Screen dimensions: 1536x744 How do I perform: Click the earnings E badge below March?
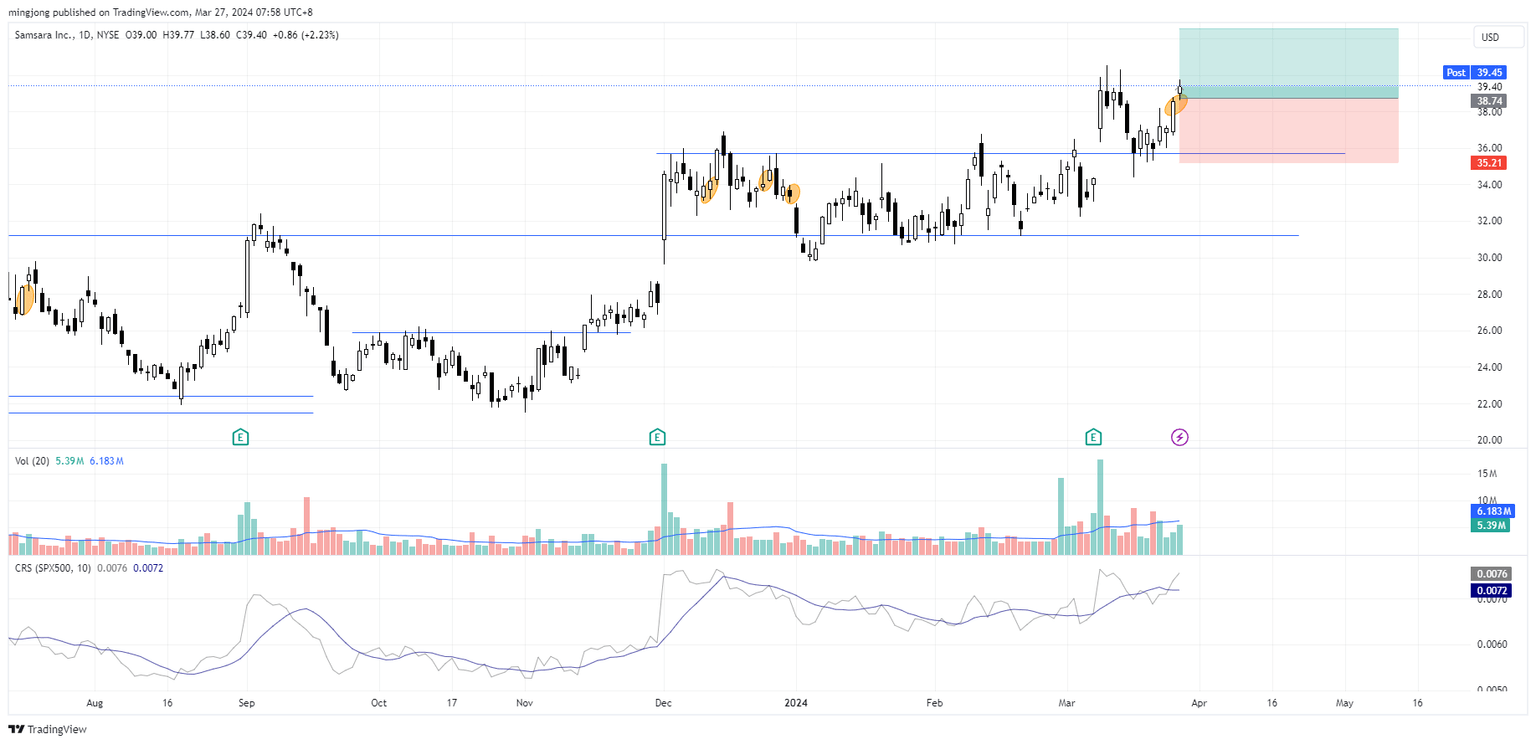pos(1093,437)
